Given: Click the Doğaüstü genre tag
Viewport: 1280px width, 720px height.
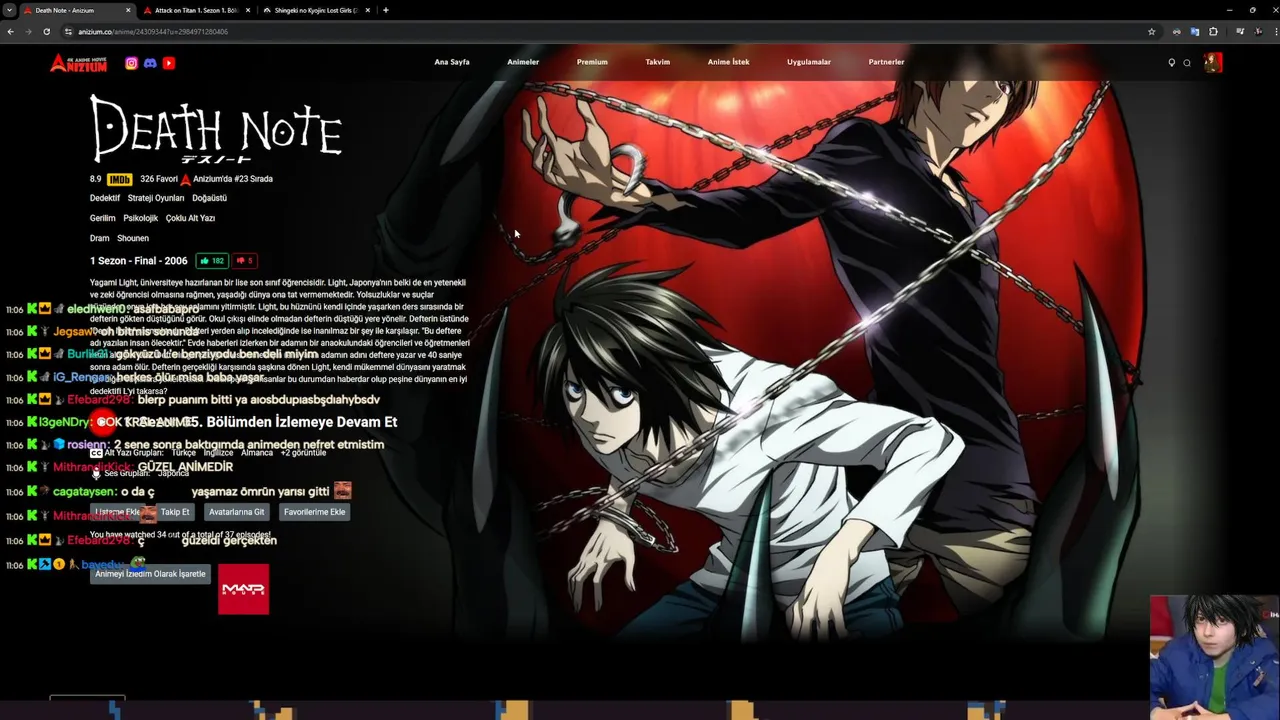Looking at the screenshot, I should (210, 198).
